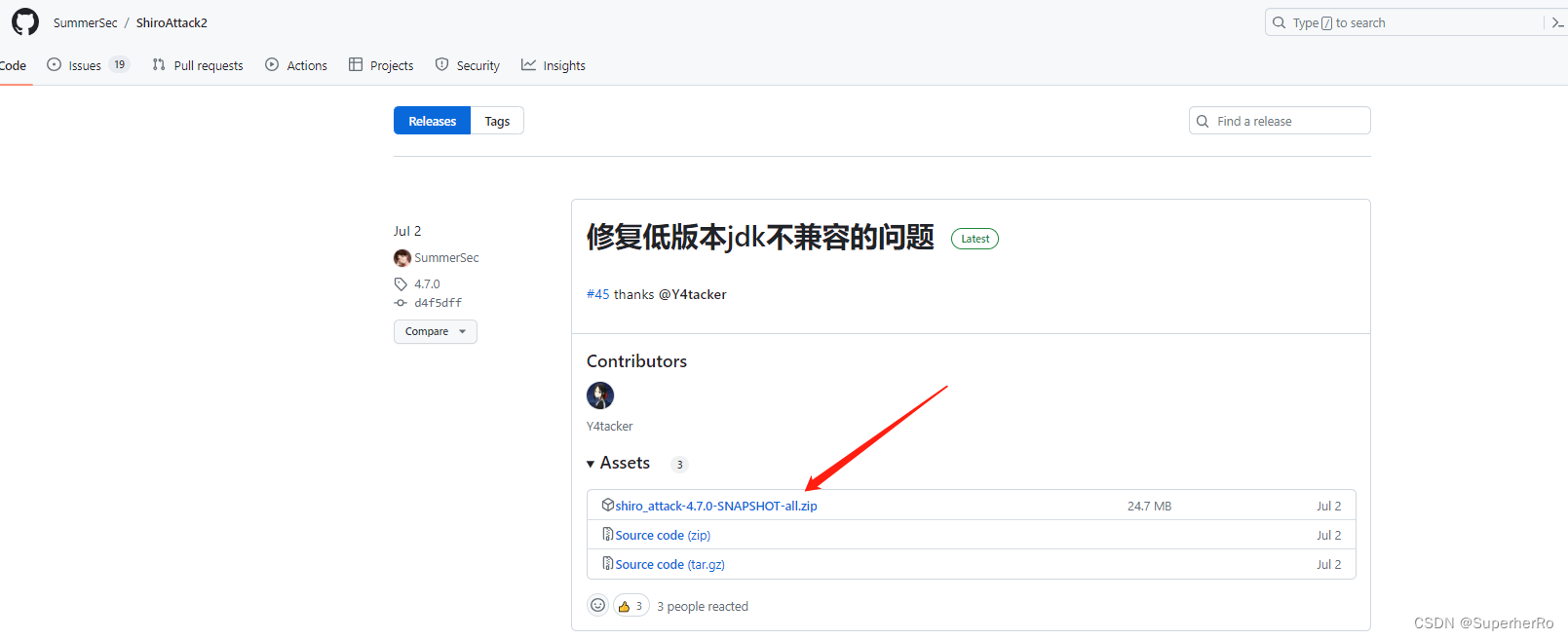Click the thumbs up reaction button
The image size is (1568, 640).
(x=631, y=606)
